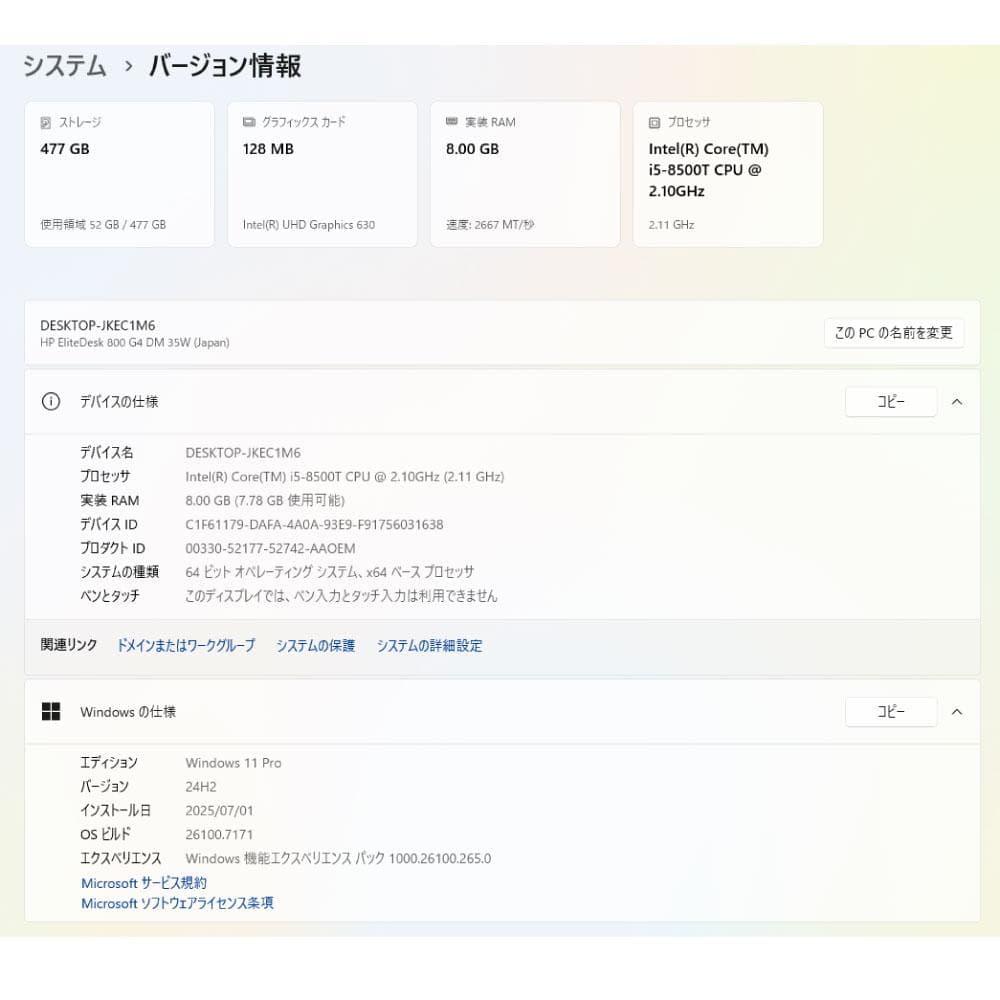Open the ドメインまたはワークグループ link

click(x=185, y=645)
